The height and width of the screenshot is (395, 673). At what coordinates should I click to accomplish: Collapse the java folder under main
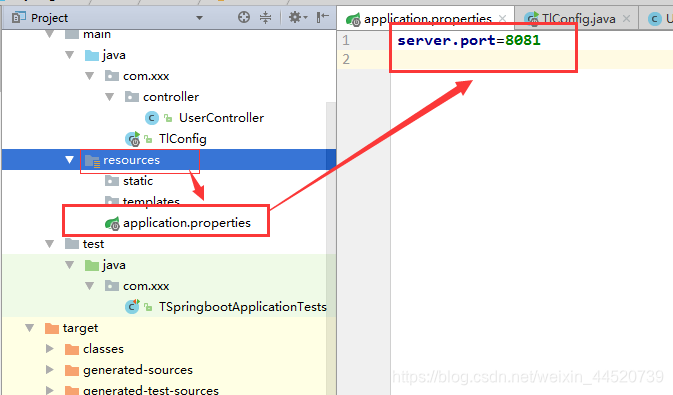70,55
